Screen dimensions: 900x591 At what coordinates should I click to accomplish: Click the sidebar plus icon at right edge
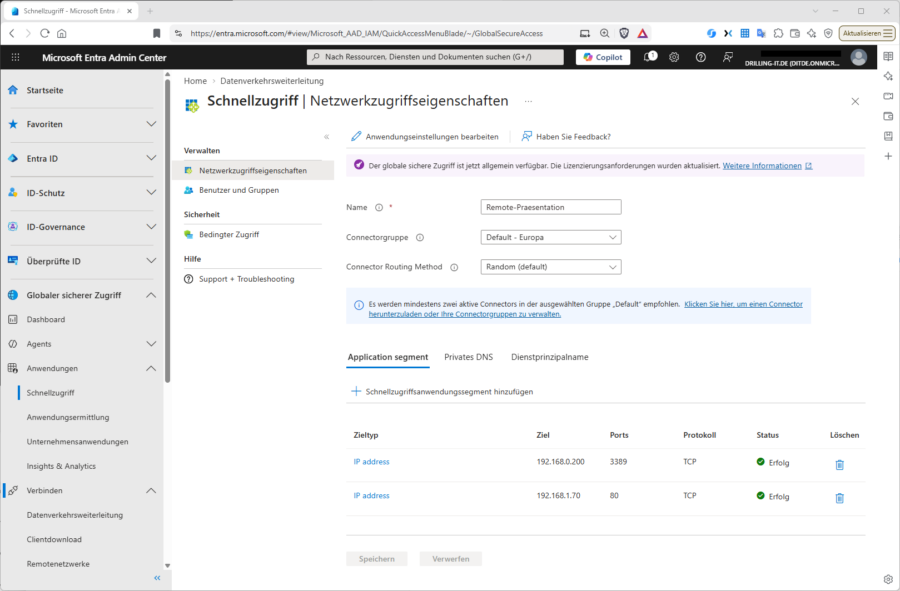click(888, 156)
